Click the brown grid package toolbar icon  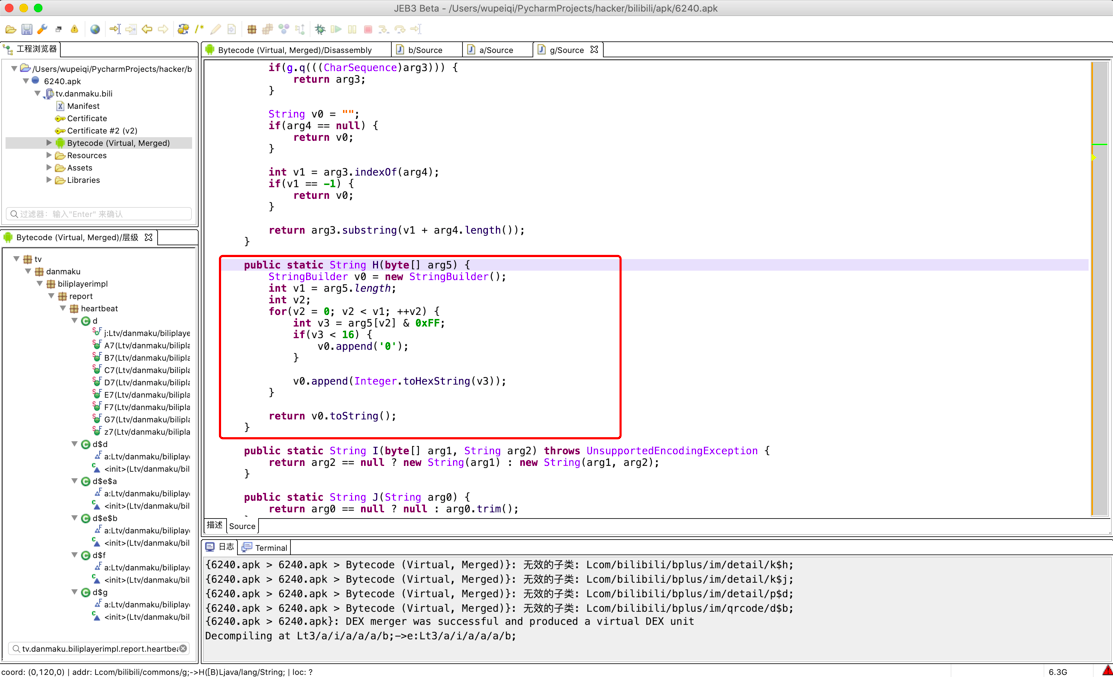[251, 29]
